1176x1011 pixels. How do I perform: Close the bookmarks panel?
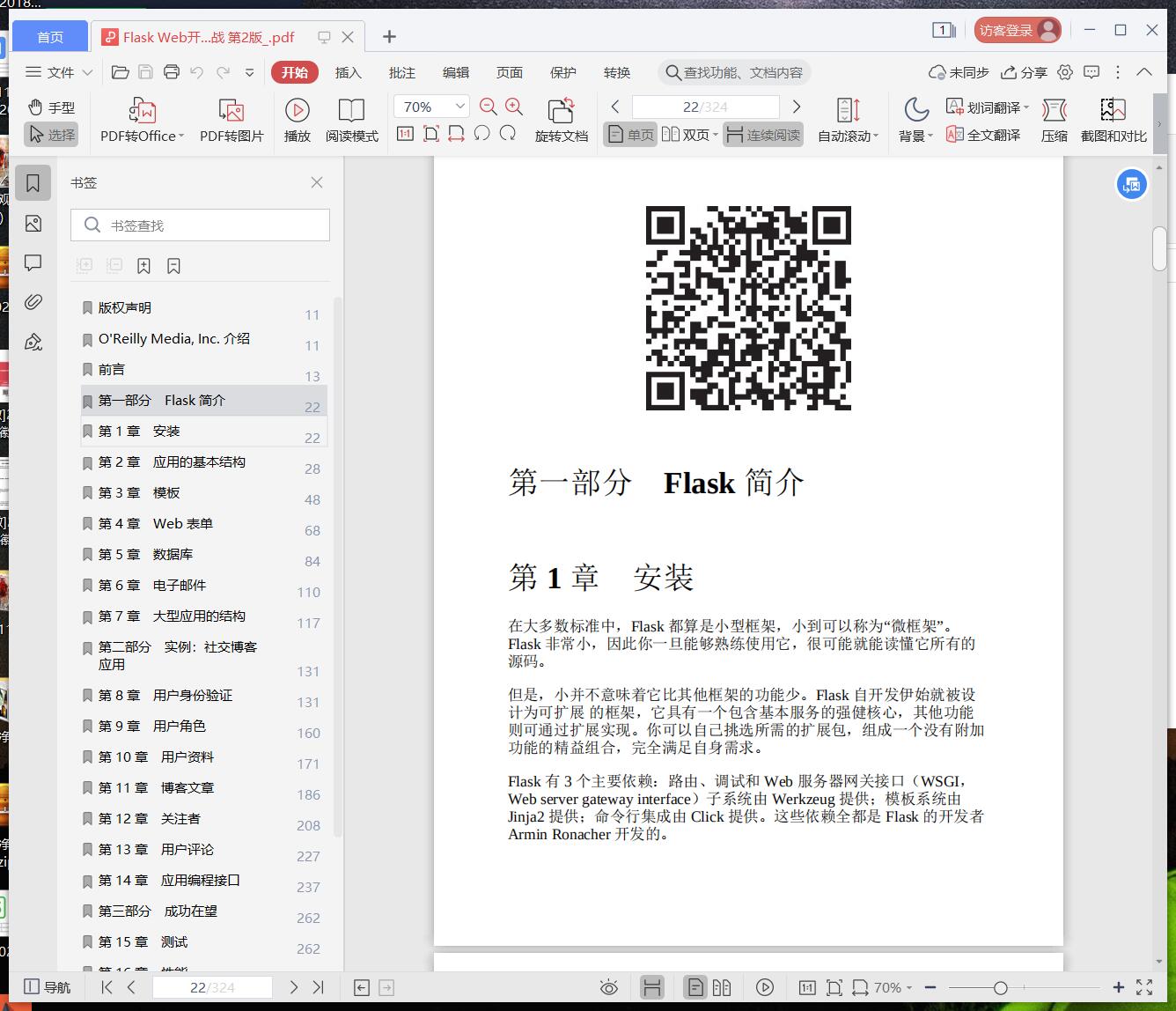[317, 182]
